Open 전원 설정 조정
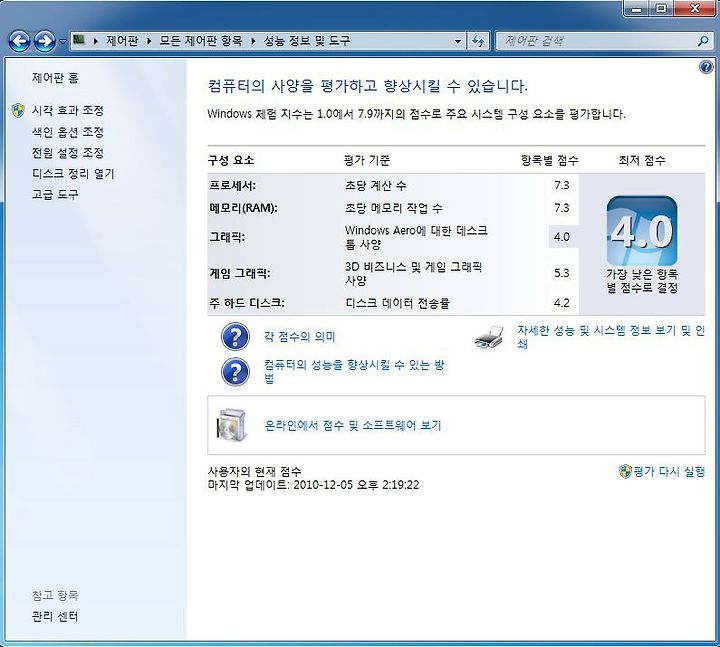This screenshot has width=720, height=647. (68, 152)
